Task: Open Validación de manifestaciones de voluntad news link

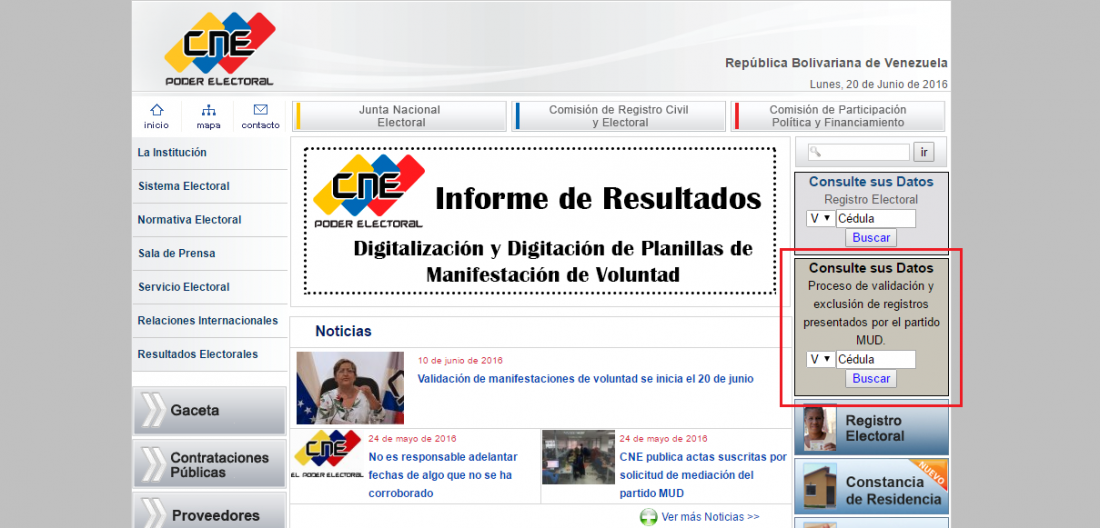Action: tap(585, 379)
